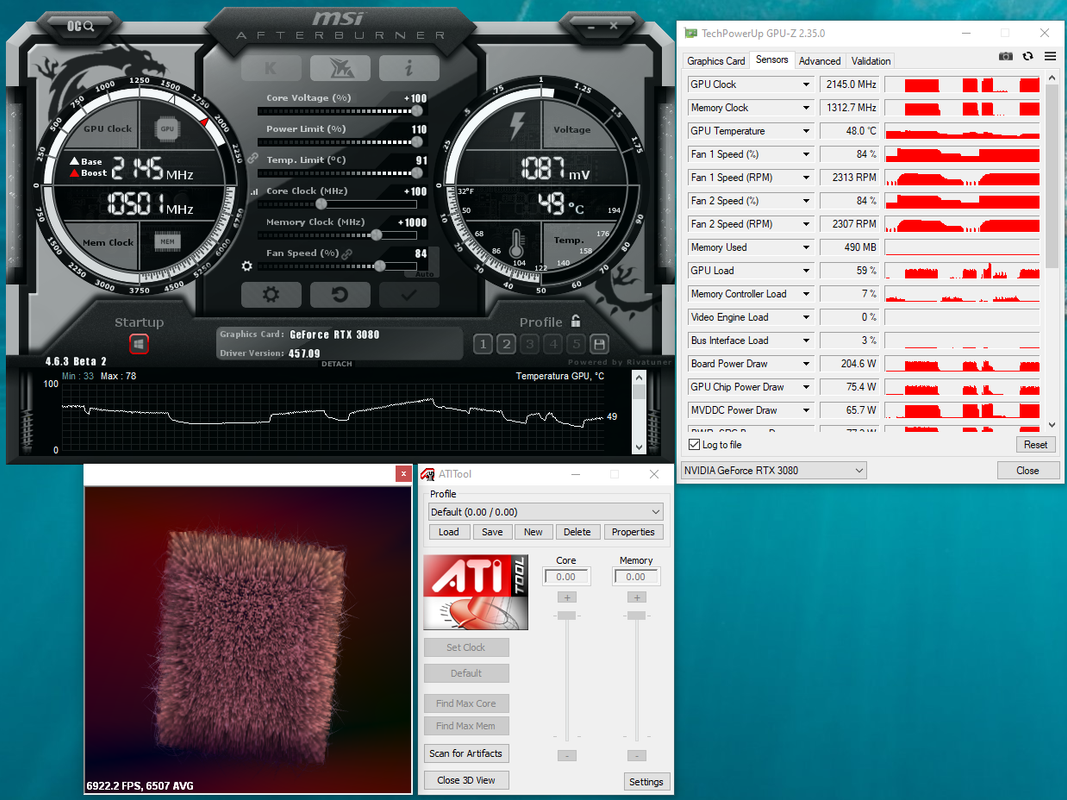Toggle fan speed Auto mode

424,273
